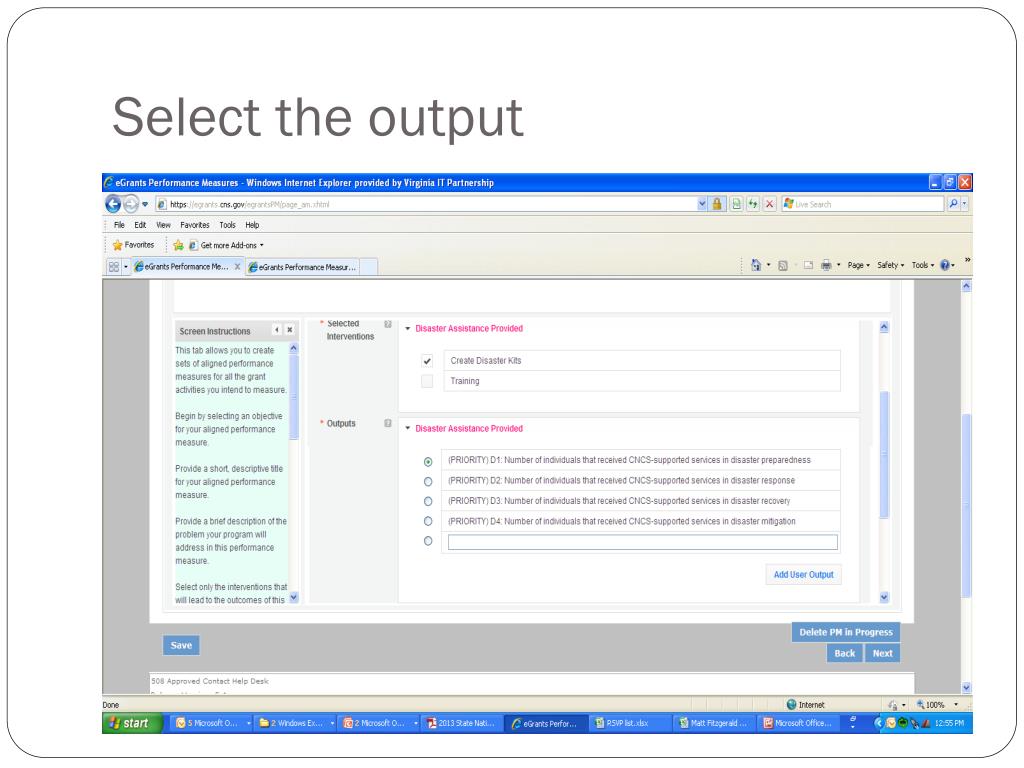The width and height of the screenshot is (1024, 768).
Task: Click Delete PM in Progress button
Action: pos(846,632)
